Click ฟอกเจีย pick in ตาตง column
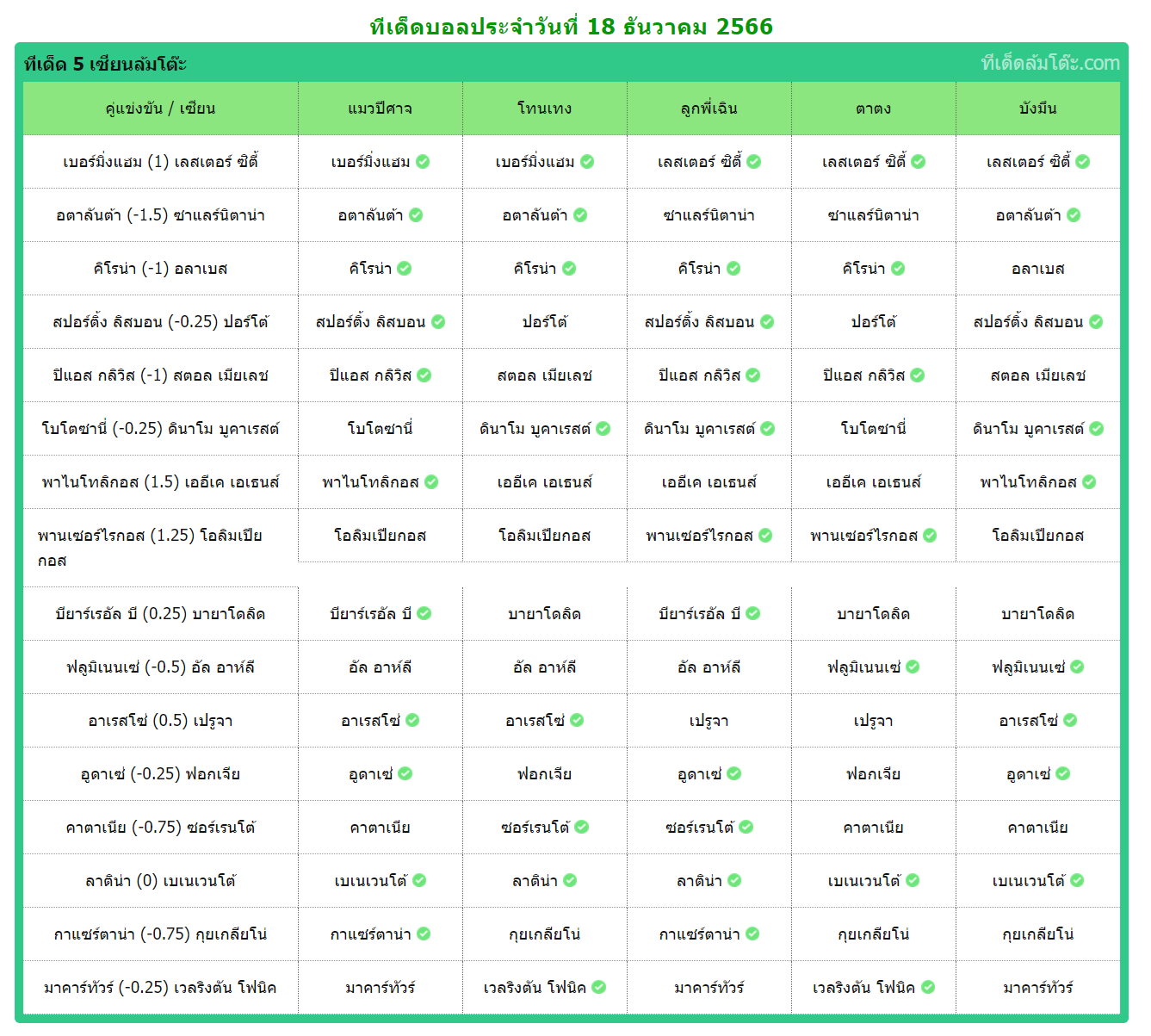The image size is (1151, 1036). [874, 774]
